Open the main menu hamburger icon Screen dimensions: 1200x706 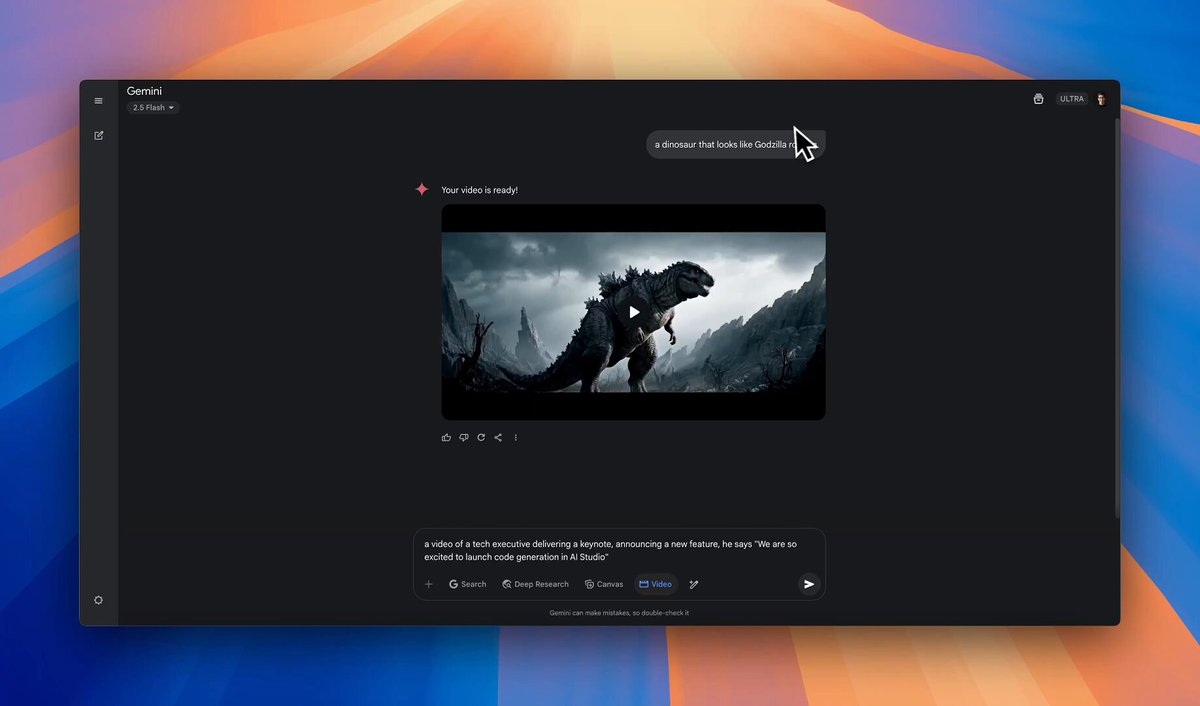tap(98, 100)
